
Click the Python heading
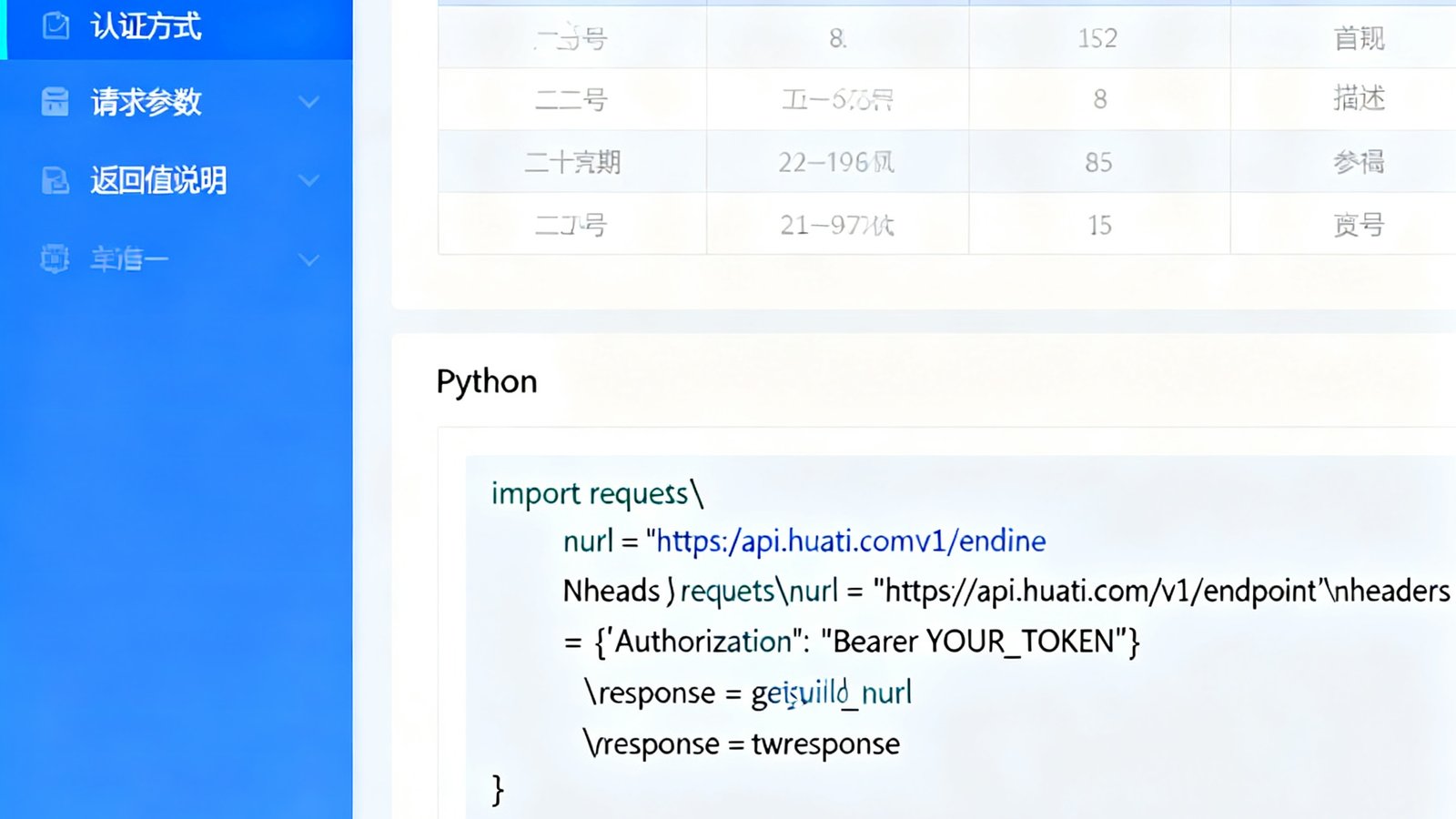pyautogui.click(x=487, y=381)
